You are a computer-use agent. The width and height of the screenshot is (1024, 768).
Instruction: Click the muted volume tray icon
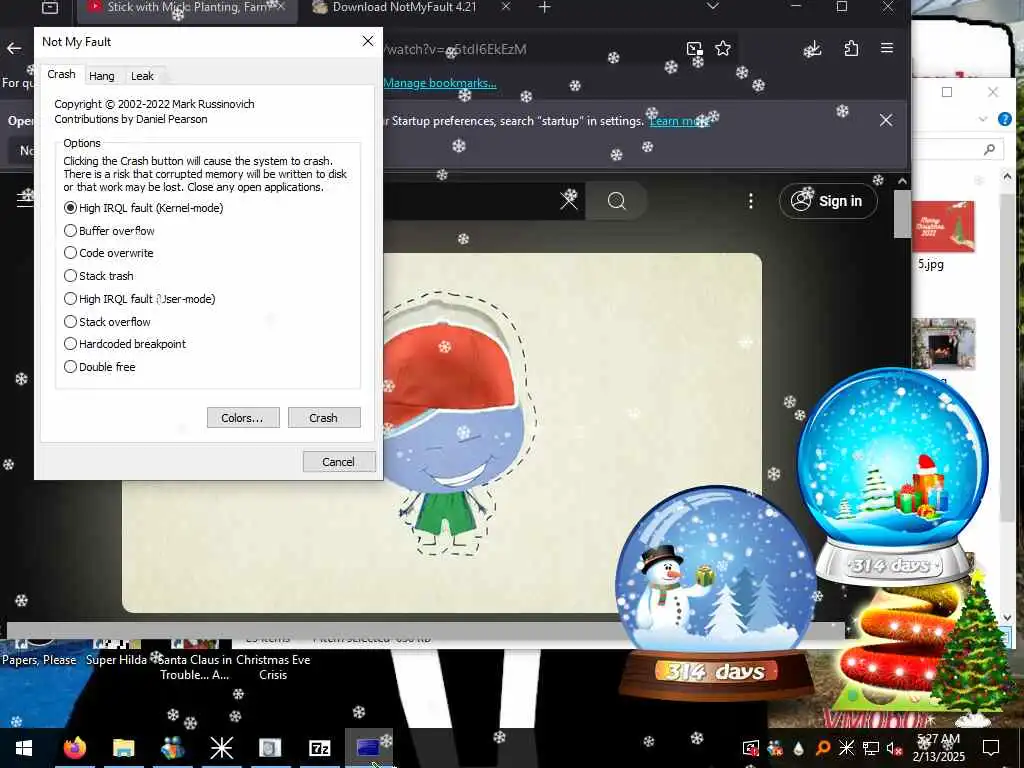[x=894, y=748]
